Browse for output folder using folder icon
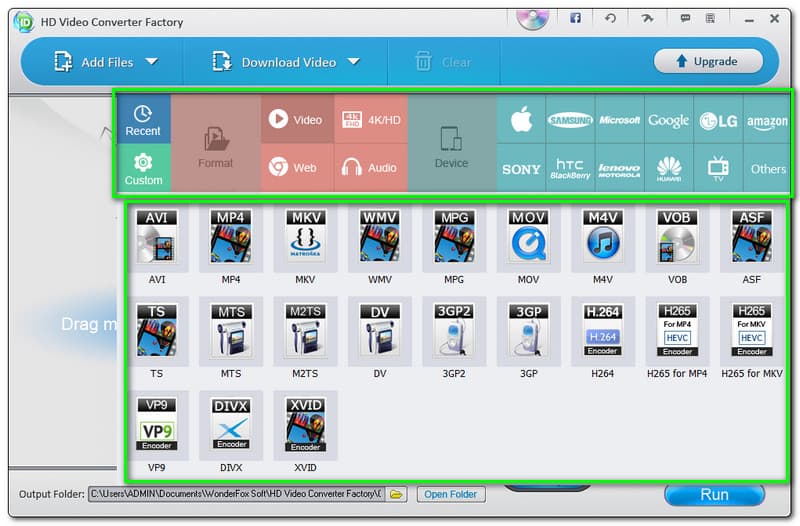 (397, 494)
